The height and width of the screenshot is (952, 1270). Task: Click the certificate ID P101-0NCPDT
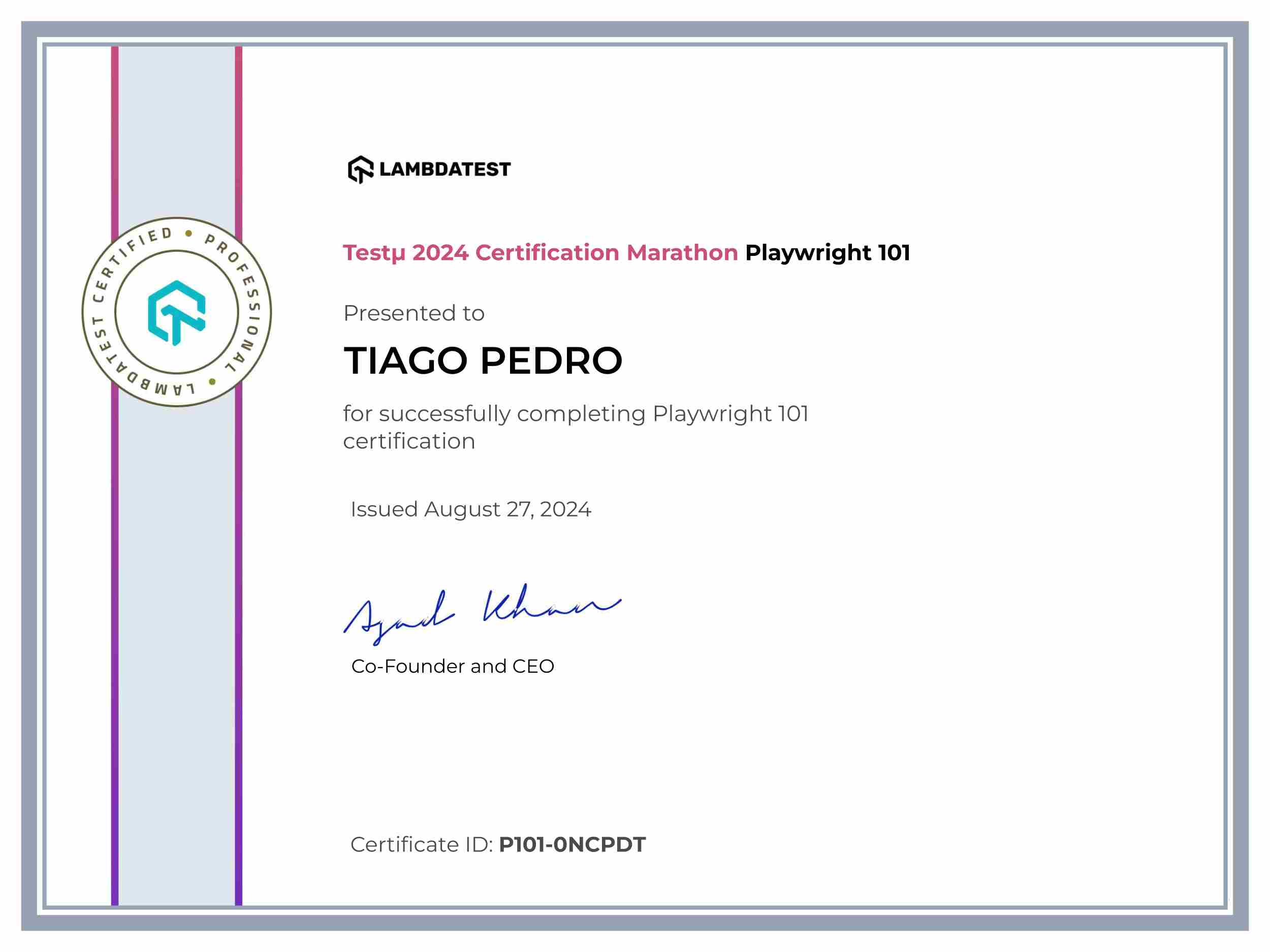pyautogui.click(x=572, y=845)
